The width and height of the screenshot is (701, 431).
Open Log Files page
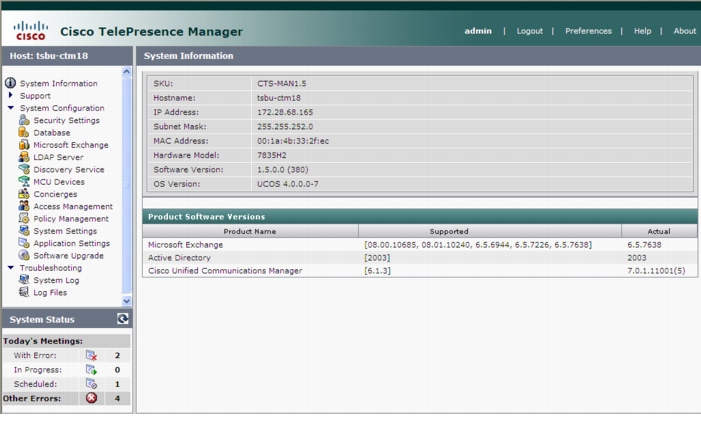coord(50,292)
